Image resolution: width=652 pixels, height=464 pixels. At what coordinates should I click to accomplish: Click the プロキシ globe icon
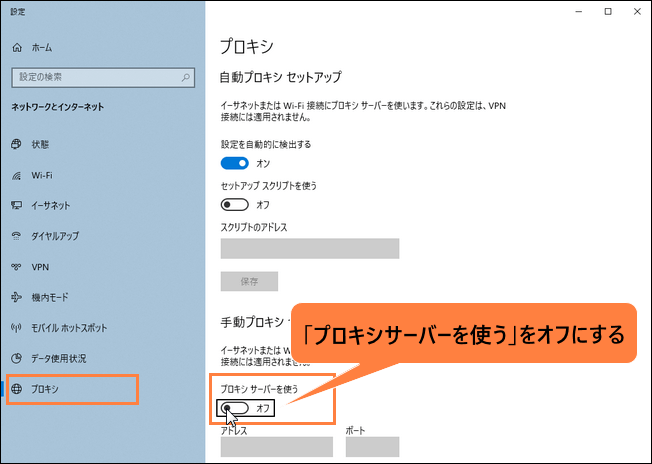17,389
